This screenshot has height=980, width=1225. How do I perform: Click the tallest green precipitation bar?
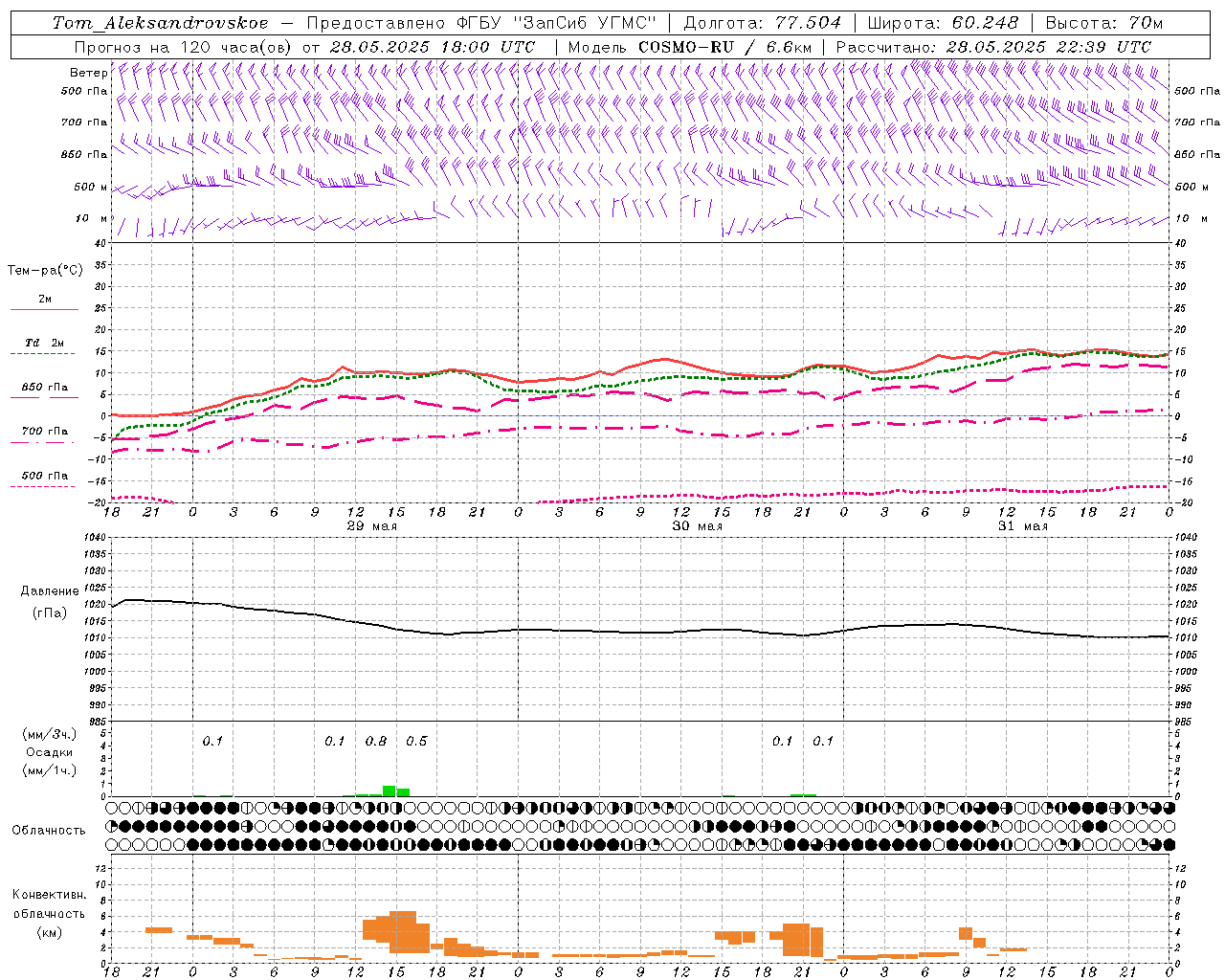(390, 791)
